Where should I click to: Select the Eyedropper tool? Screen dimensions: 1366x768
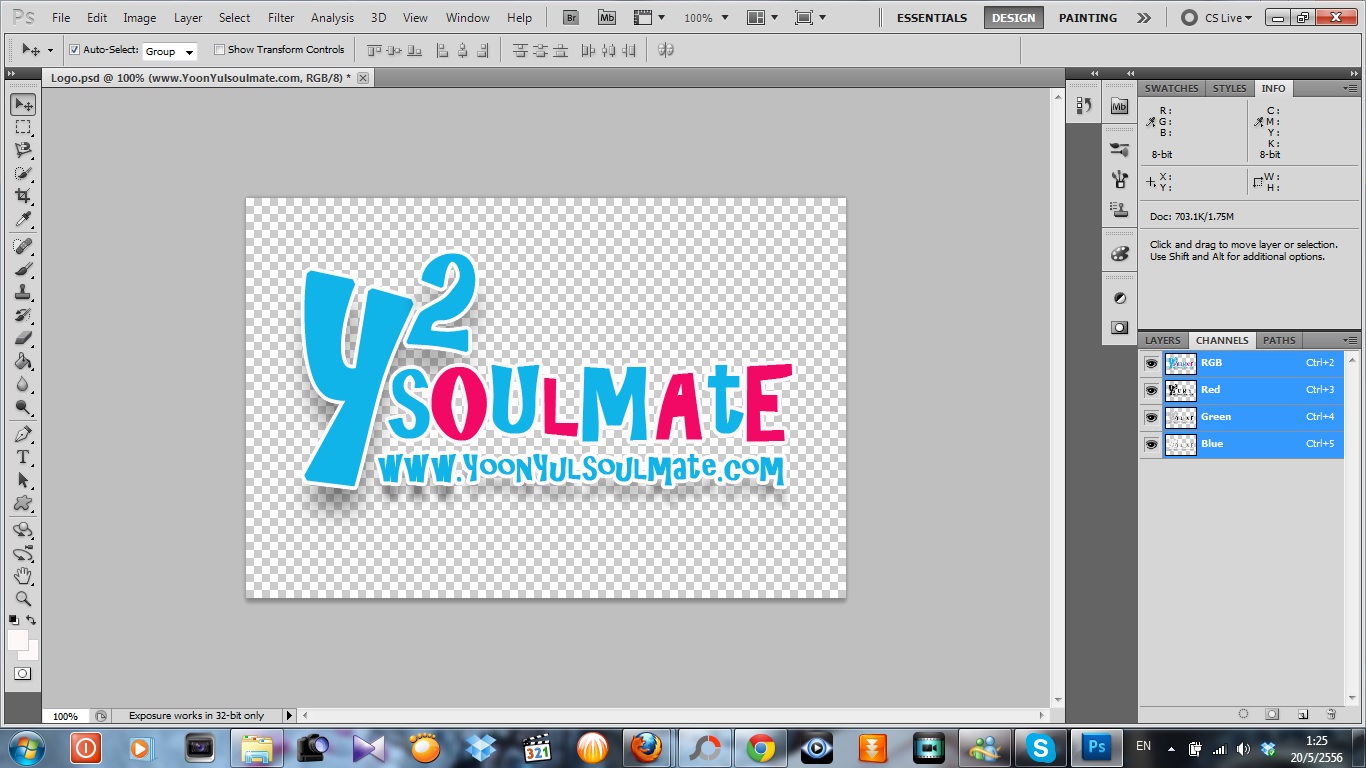23,220
